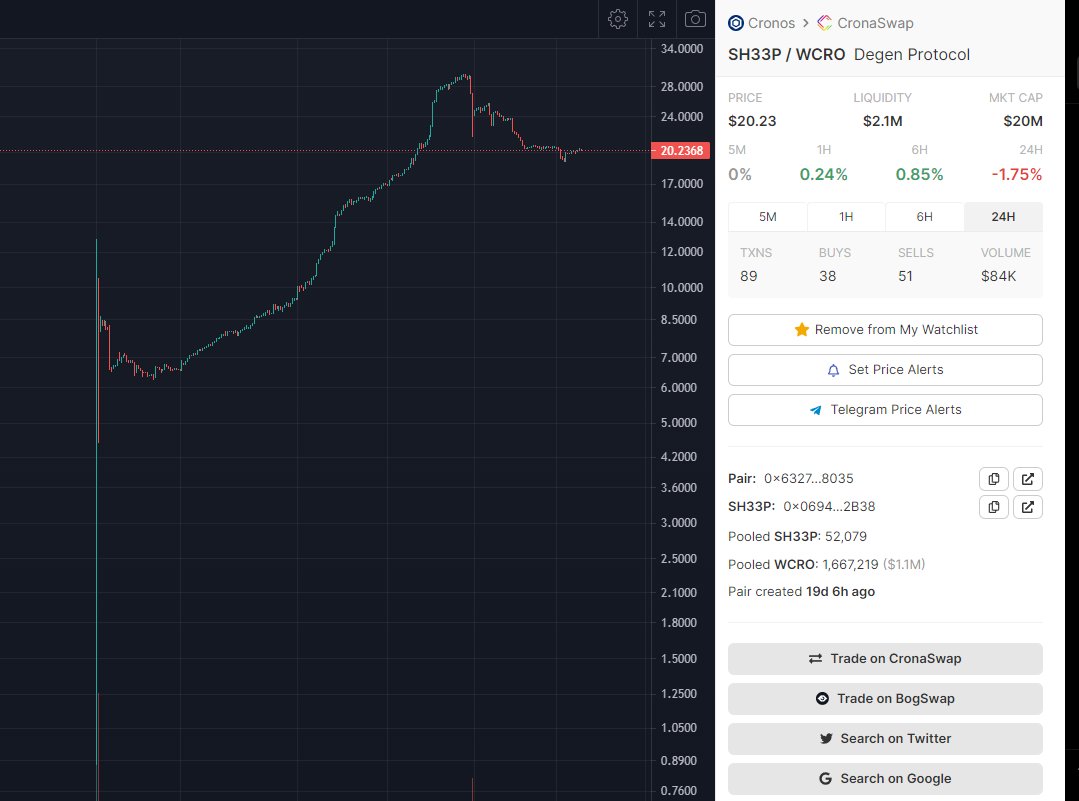Click the bell icon for price alerts

(833, 370)
